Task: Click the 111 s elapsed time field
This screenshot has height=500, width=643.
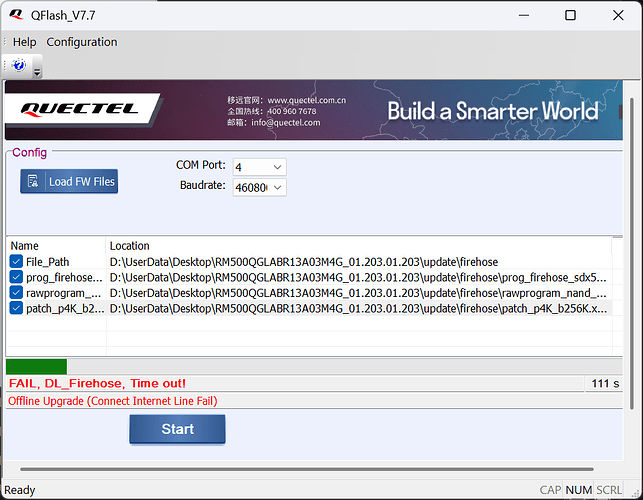Action: [x=605, y=384]
